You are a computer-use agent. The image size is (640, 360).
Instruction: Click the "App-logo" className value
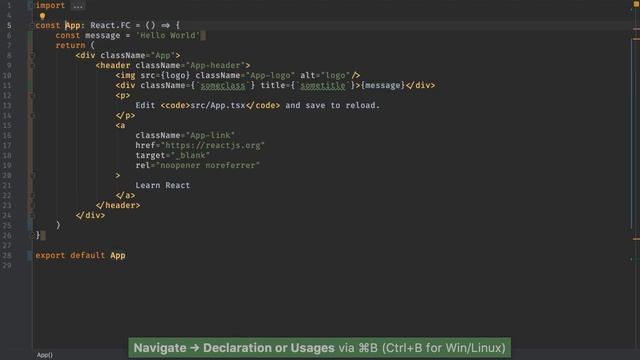point(270,76)
